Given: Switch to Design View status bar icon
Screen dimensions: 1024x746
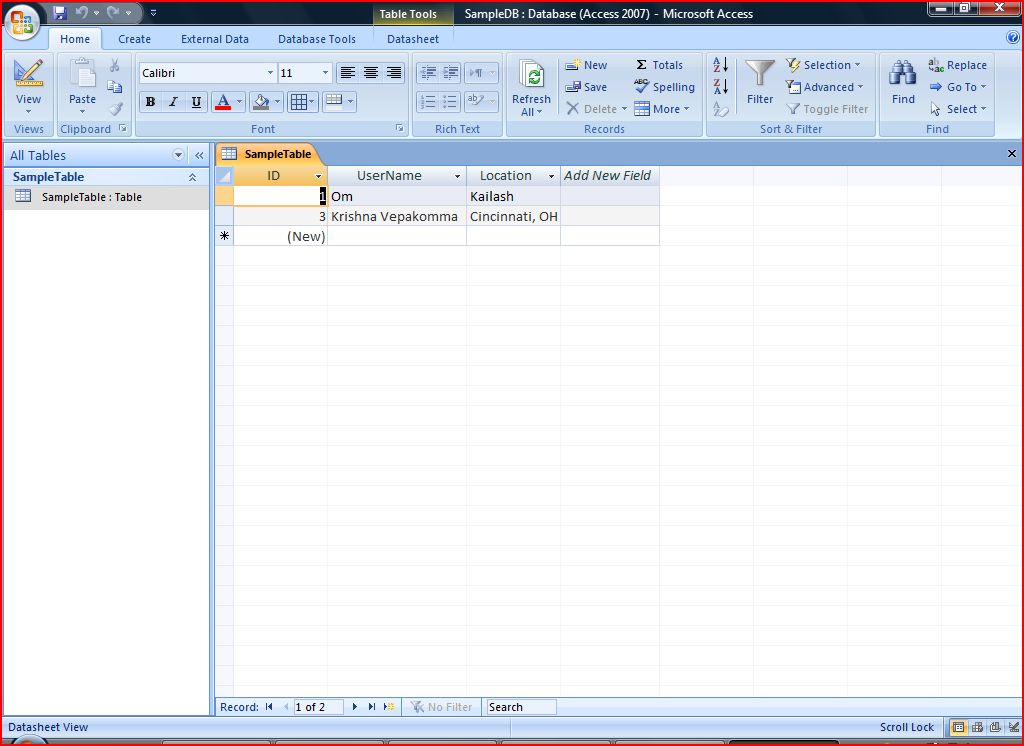Looking at the screenshot, I should pyautogui.click(x=1013, y=727).
